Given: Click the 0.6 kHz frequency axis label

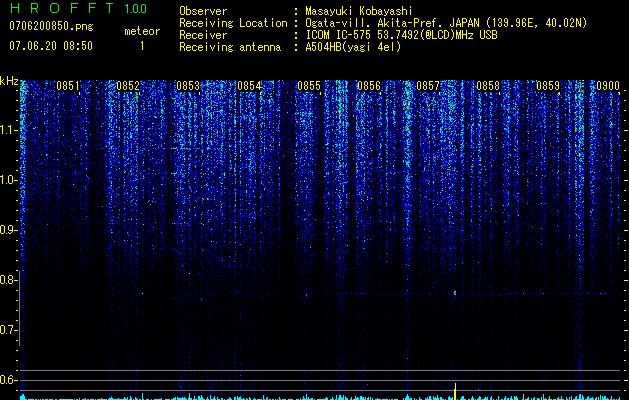Looking at the screenshot, I should click(x=8, y=380).
